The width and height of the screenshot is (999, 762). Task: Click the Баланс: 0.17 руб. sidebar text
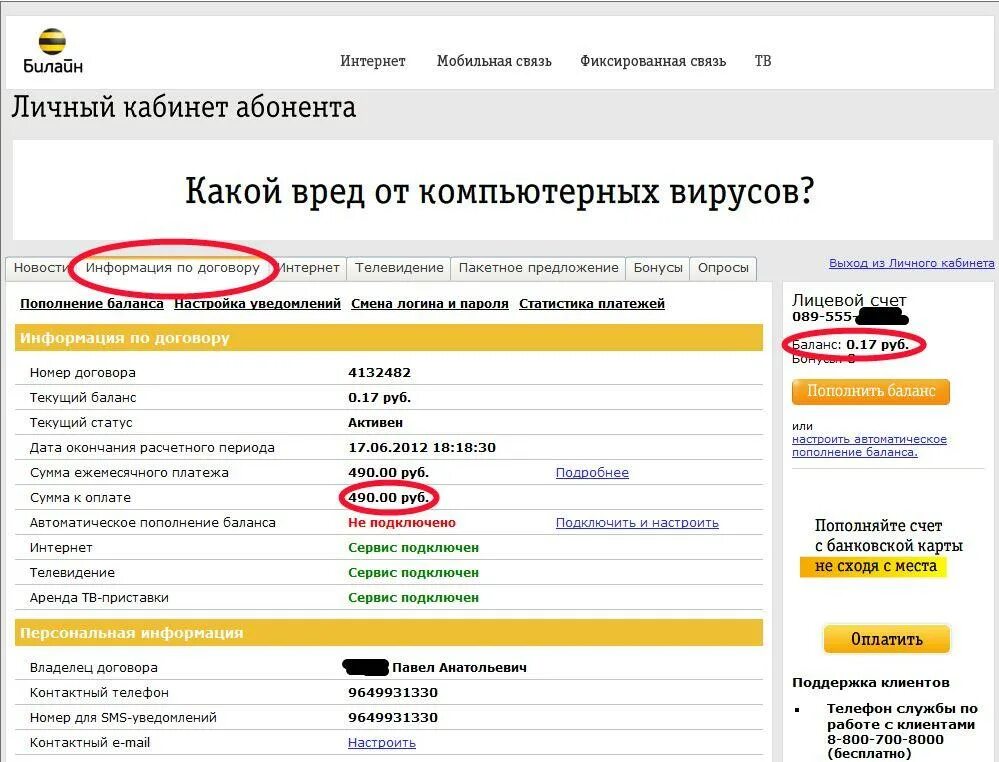[851, 345]
